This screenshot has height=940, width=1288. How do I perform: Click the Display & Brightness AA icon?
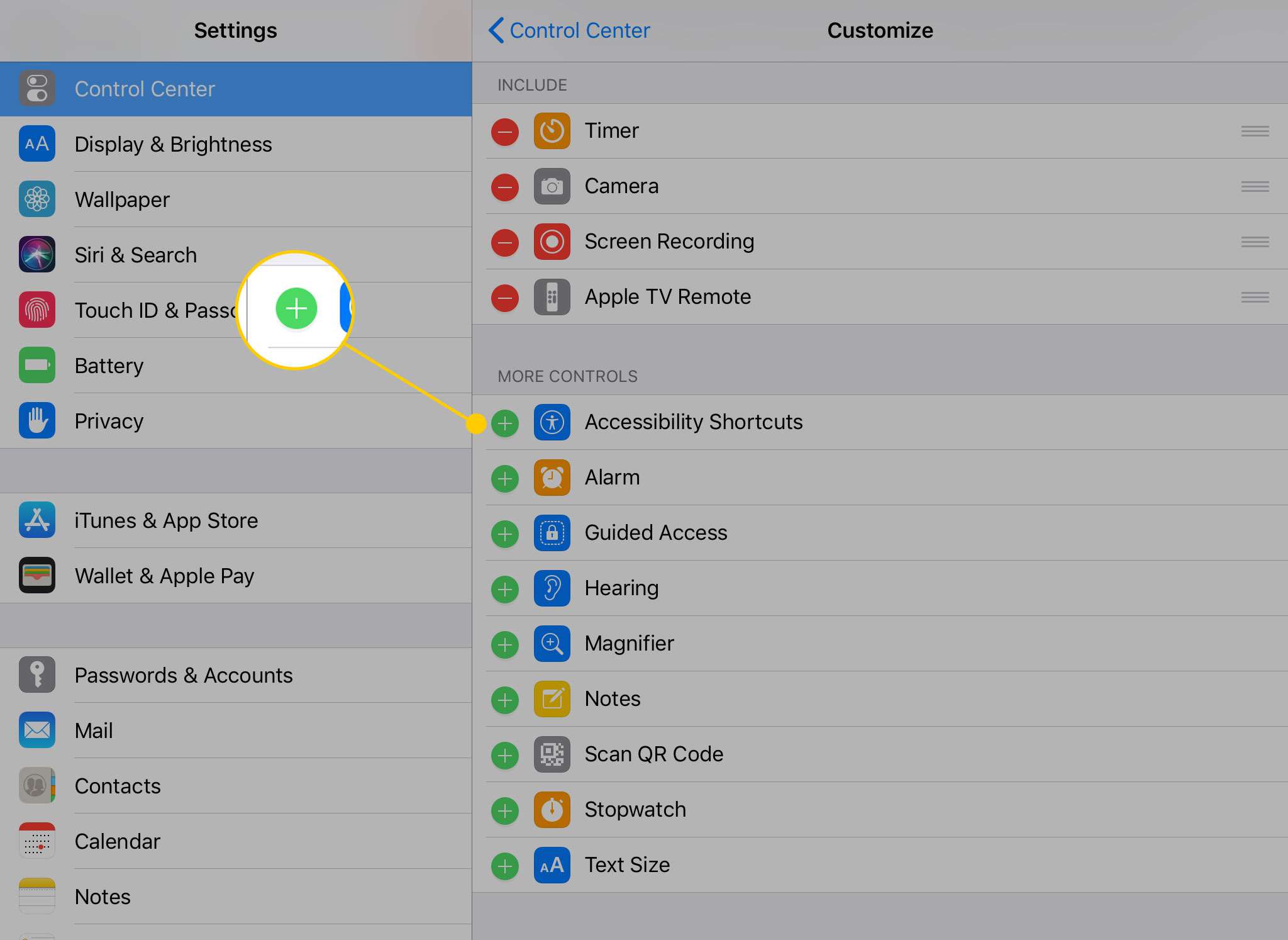coord(37,143)
